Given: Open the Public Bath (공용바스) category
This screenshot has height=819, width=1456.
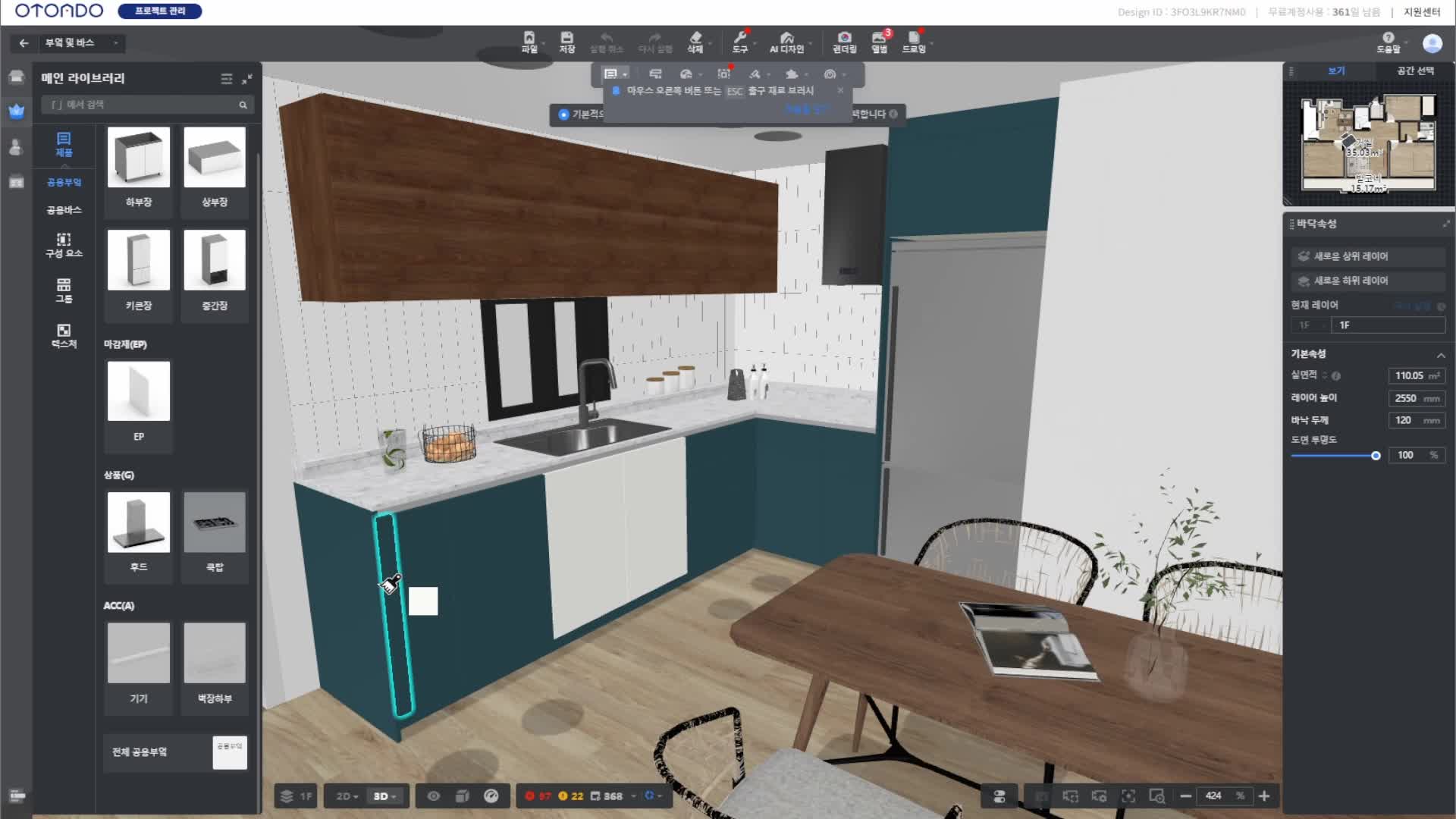Looking at the screenshot, I should click(x=64, y=210).
